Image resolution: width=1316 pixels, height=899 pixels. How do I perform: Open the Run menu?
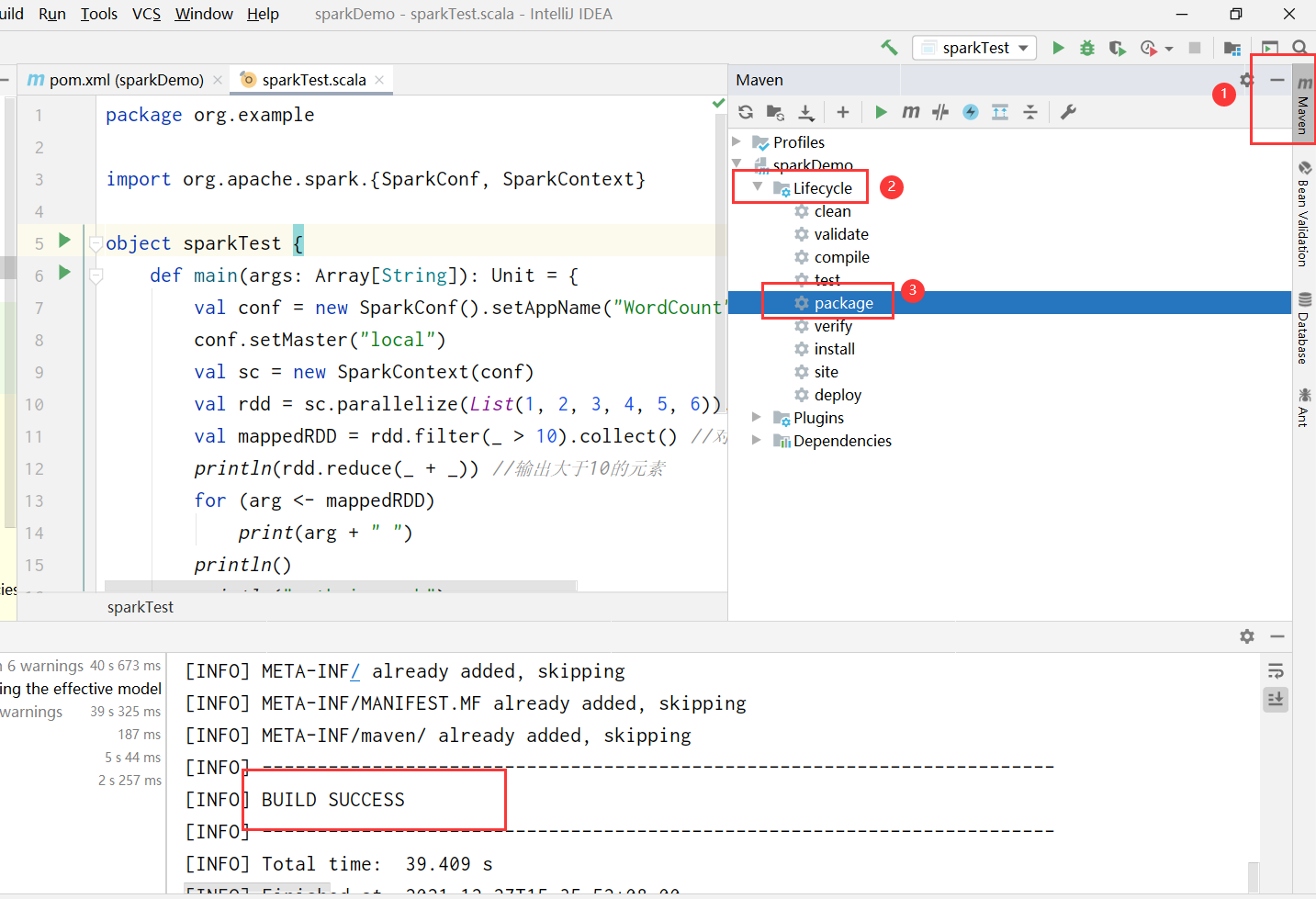52,14
